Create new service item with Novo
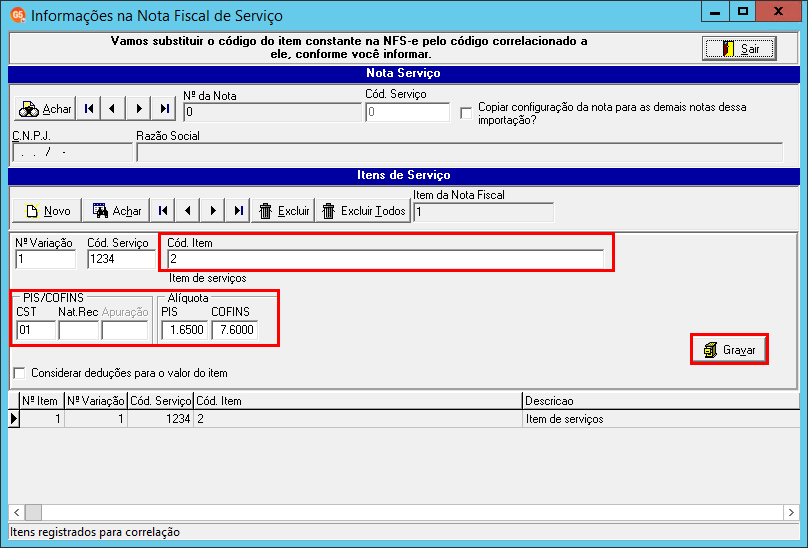808x548 pixels. tap(47, 211)
